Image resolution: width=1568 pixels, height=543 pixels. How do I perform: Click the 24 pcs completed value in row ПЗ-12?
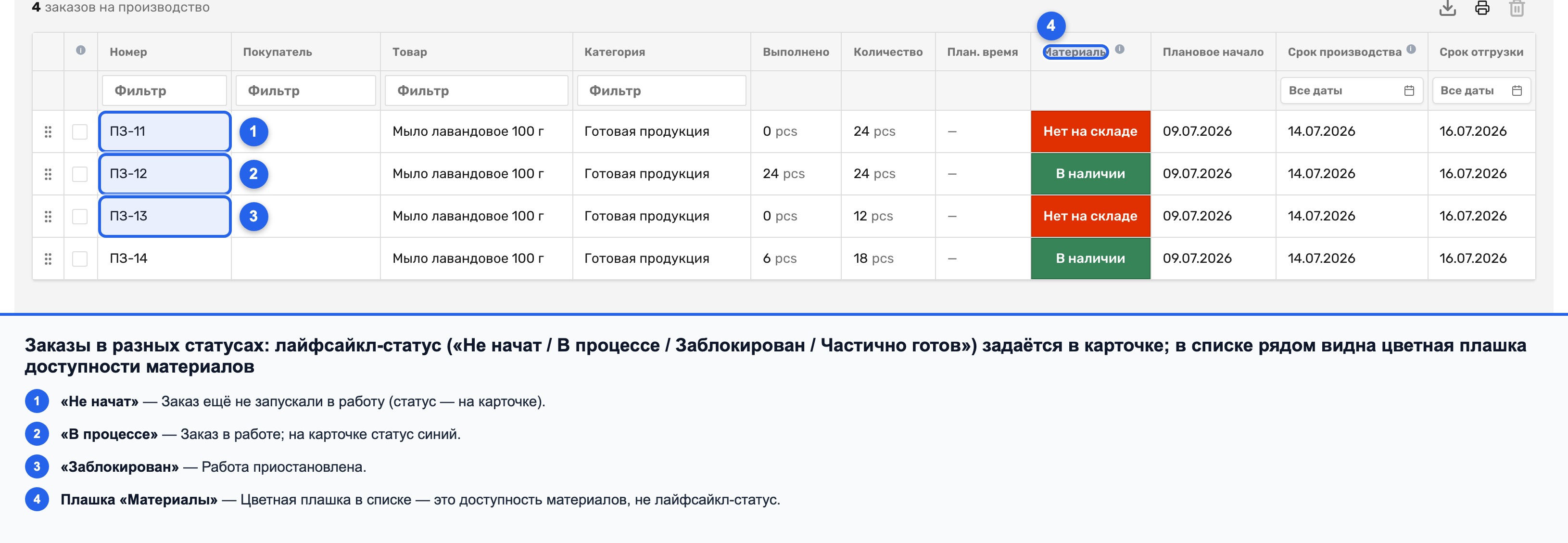(784, 174)
